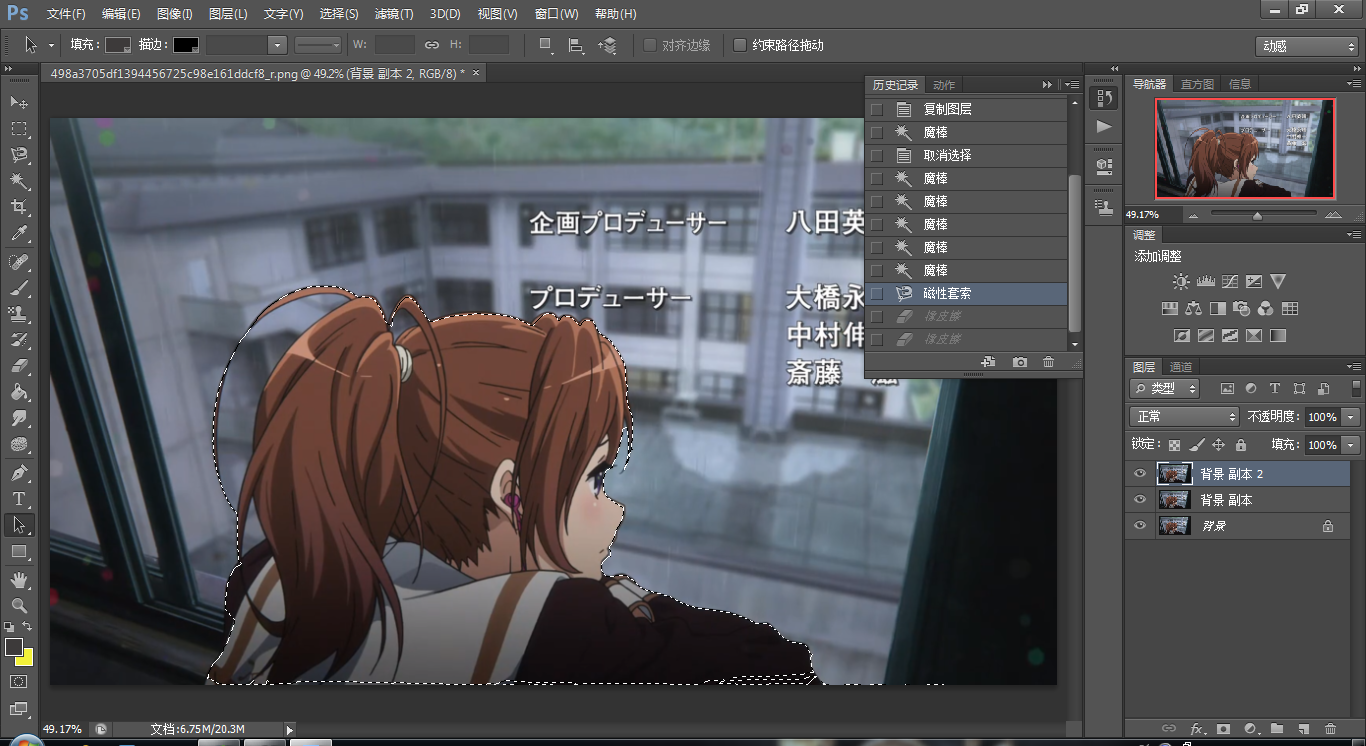Switch to the 直方图 tab

1197,84
